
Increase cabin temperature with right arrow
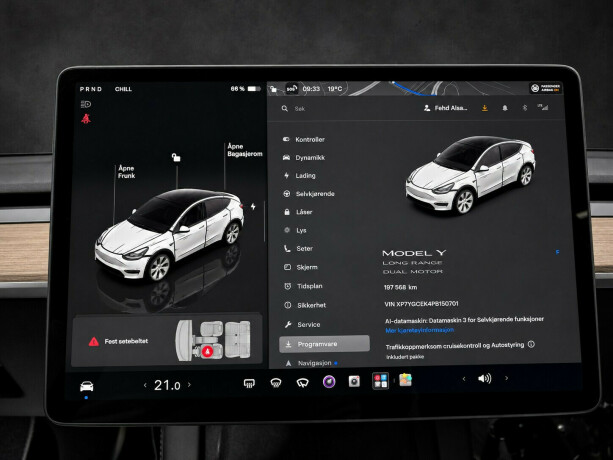189,385
